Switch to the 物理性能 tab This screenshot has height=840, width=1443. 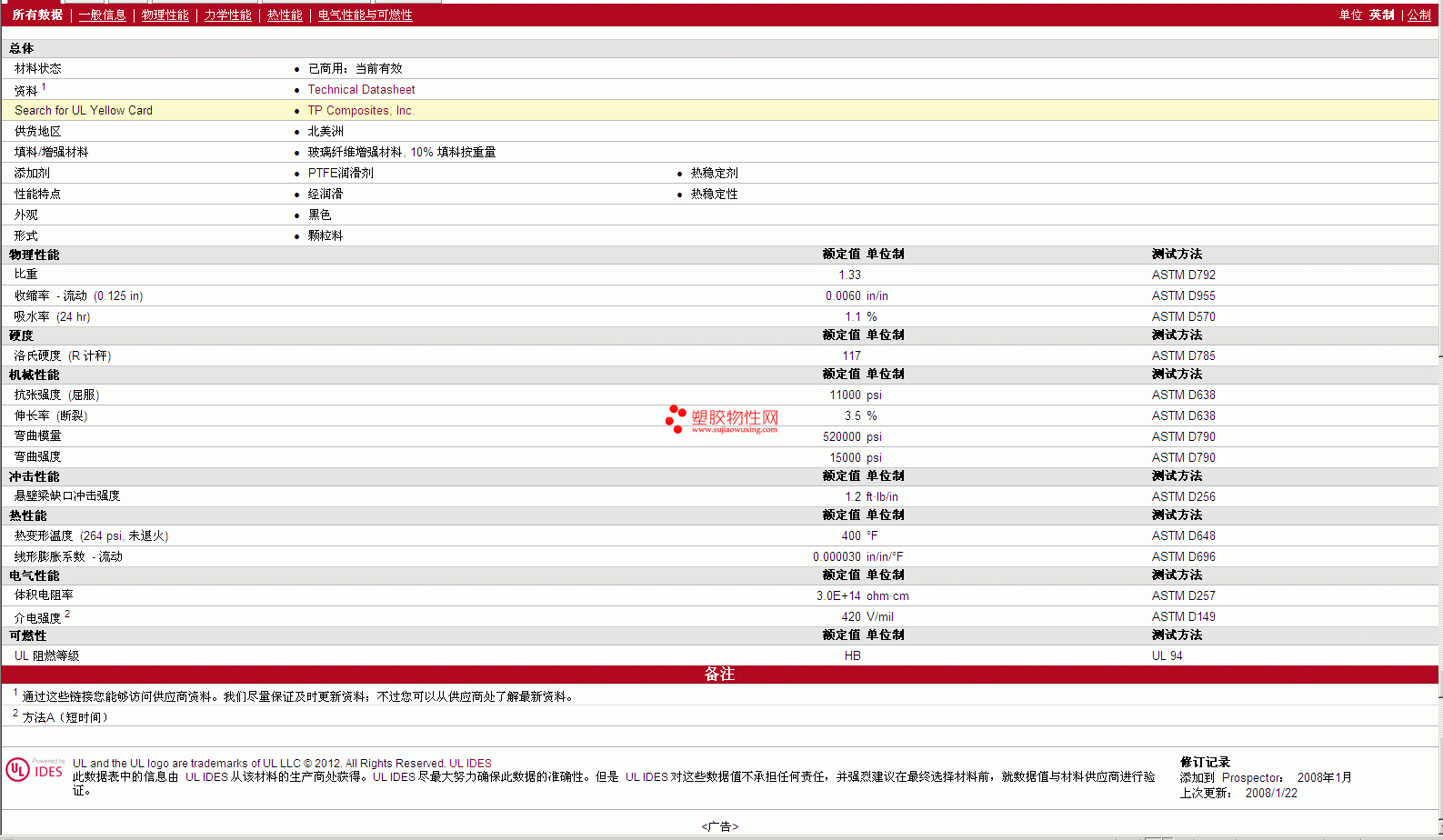pos(165,15)
